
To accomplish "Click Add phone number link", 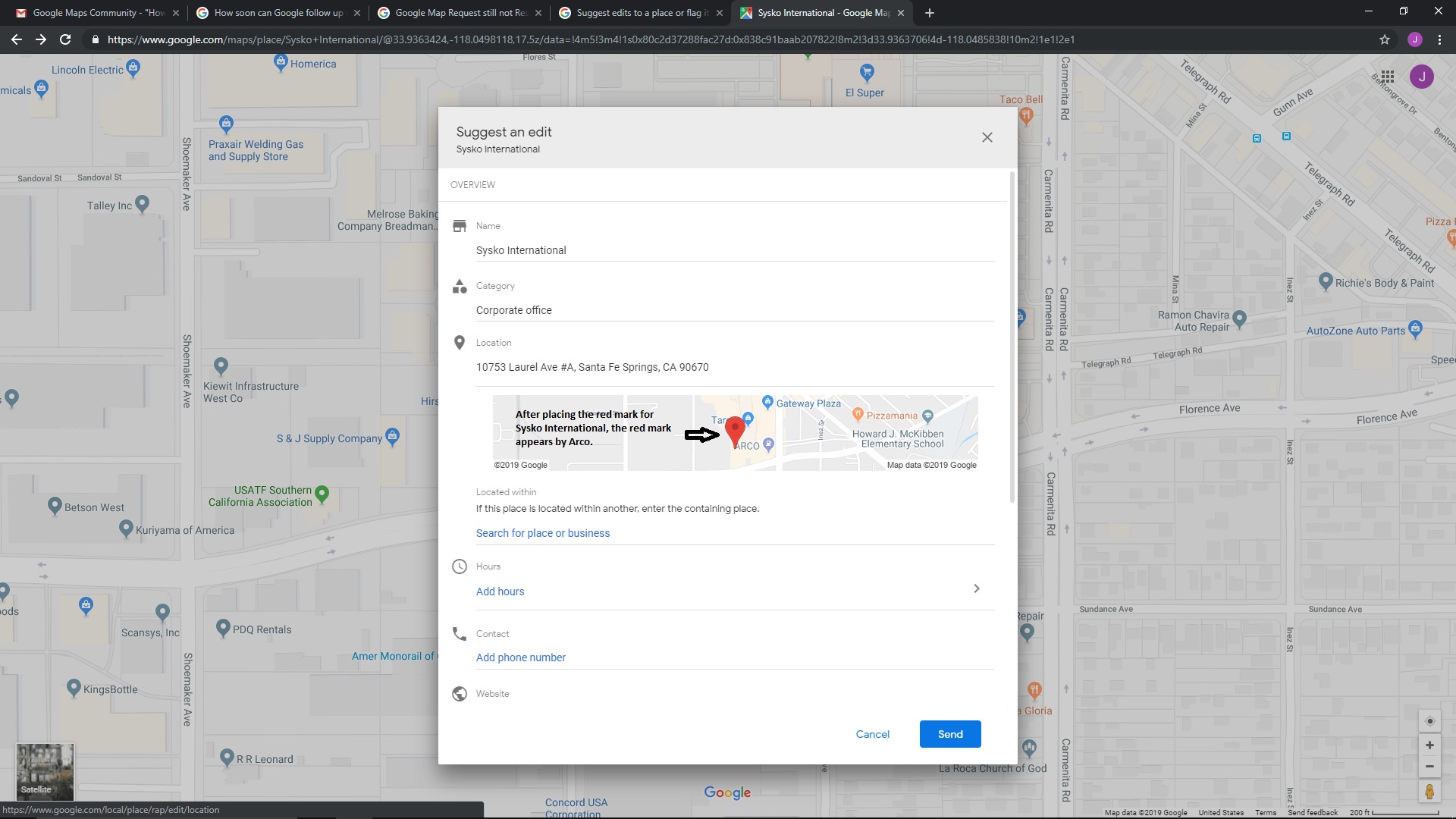I will [x=520, y=657].
